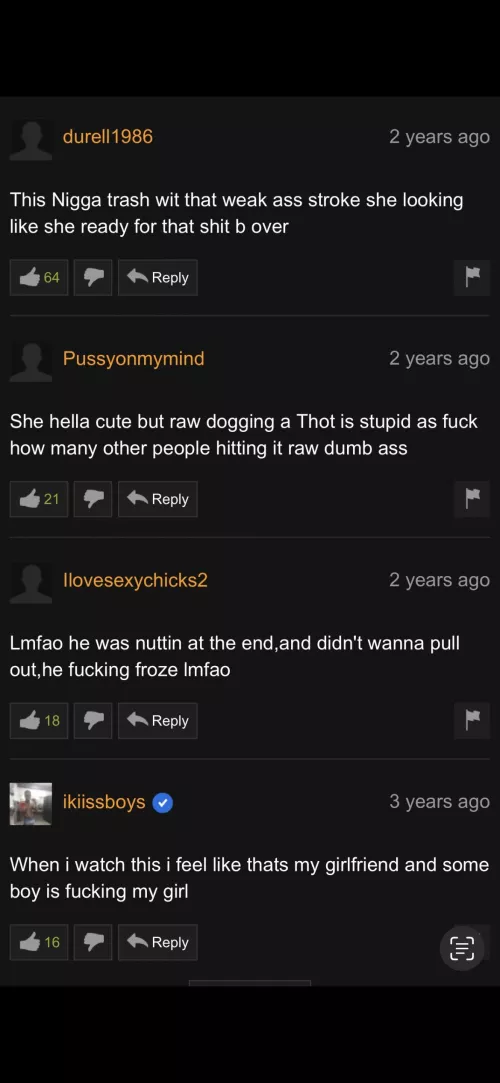Screen dimensions: 500x1083
Task: Flag durell1986's comment as inappropriate
Action: (472, 278)
